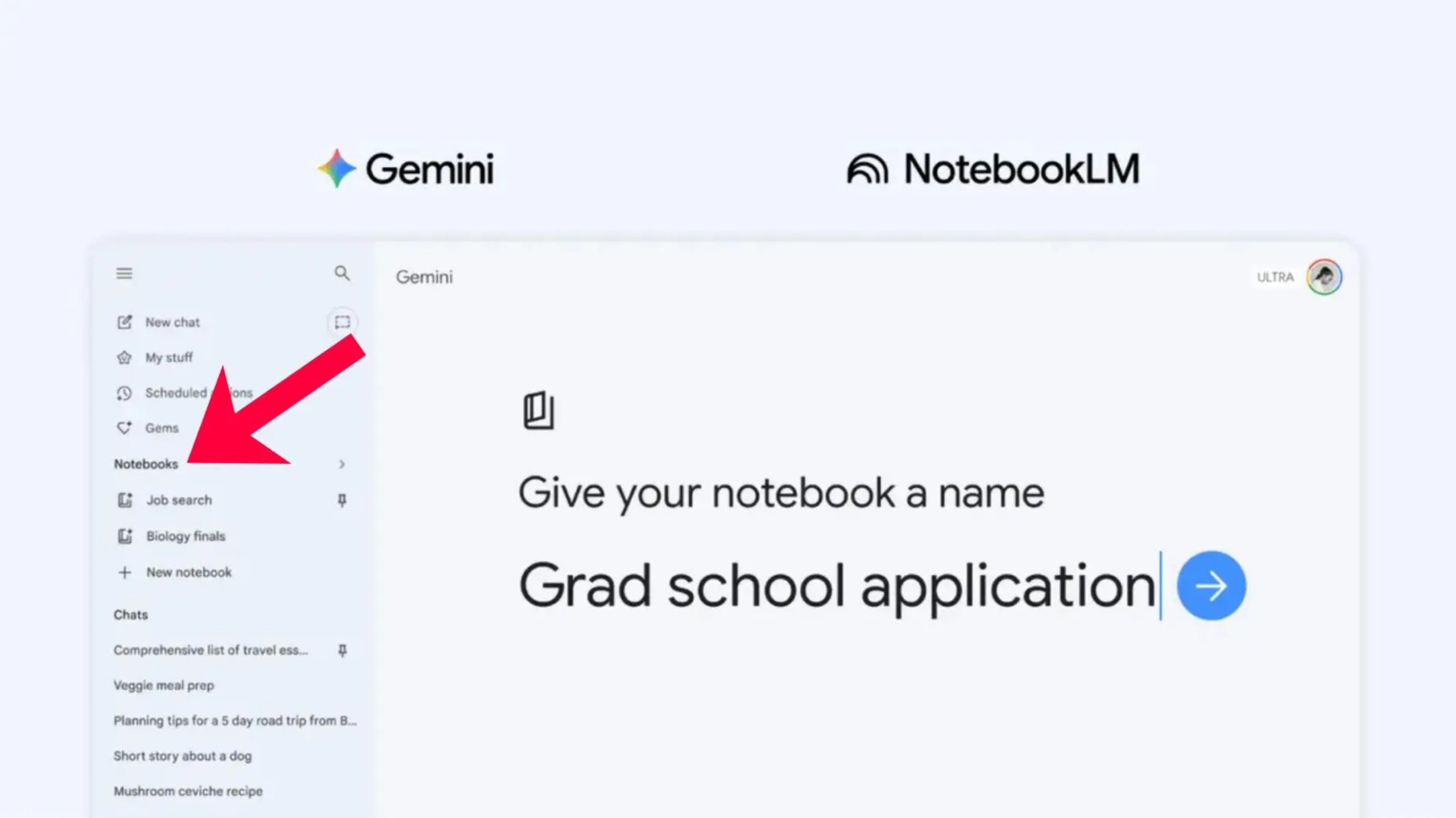
Task: Open the Mushroom ceviche recipe chat
Action: click(x=188, y=791)
